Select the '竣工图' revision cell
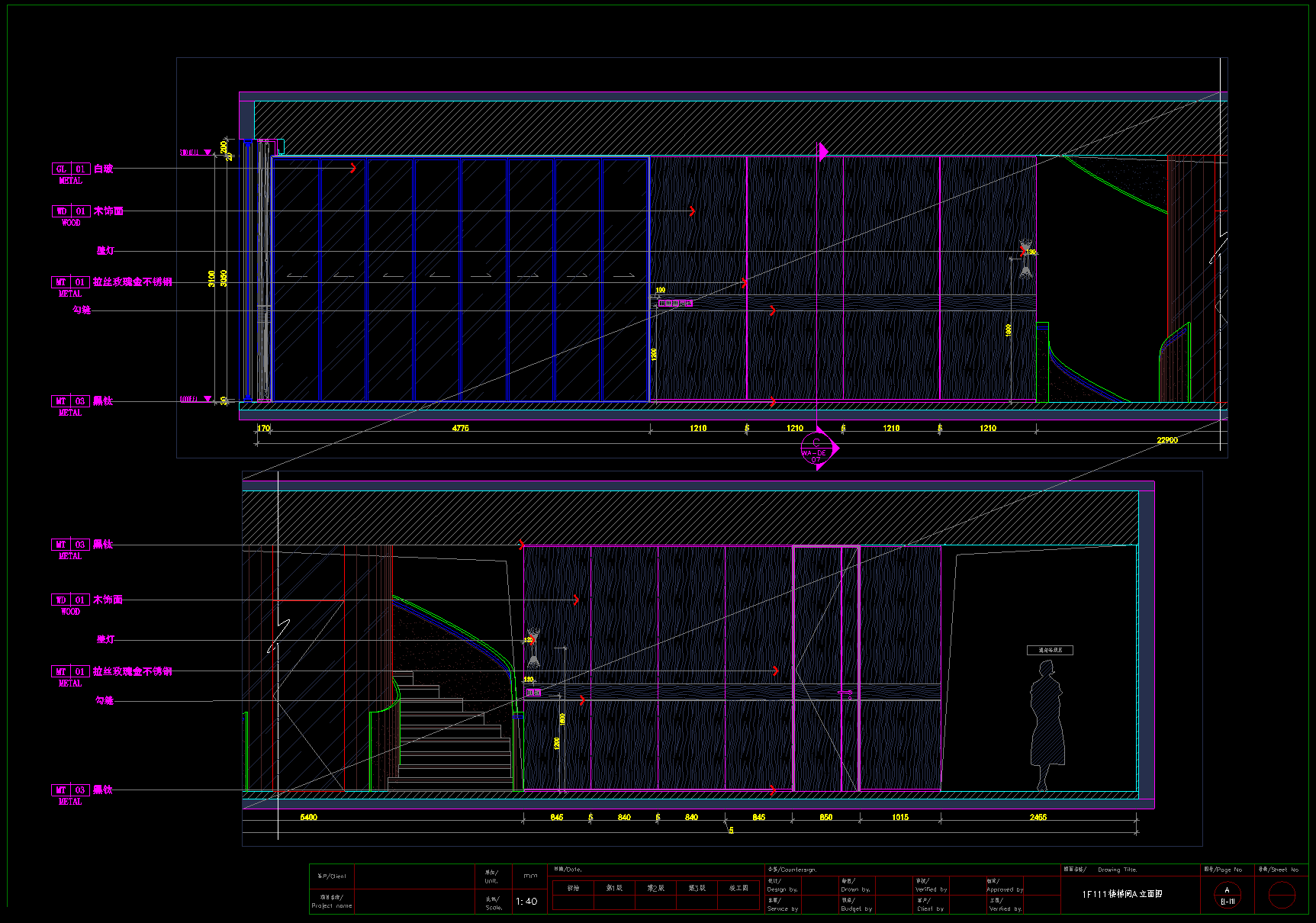This screenshot has width=1316, height=923. (738, 888)
